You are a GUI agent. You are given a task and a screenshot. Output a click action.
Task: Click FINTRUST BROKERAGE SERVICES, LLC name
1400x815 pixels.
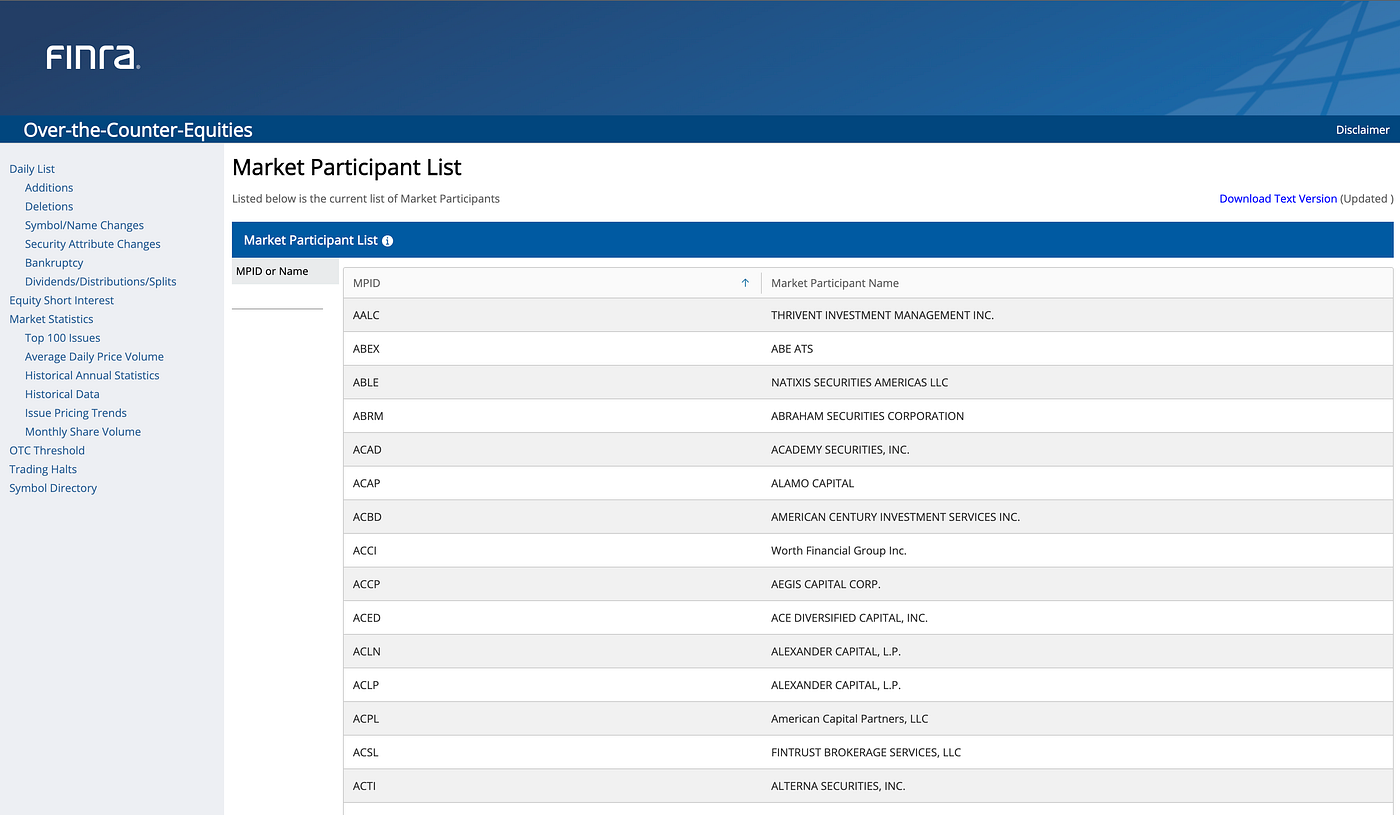(866, 752)
